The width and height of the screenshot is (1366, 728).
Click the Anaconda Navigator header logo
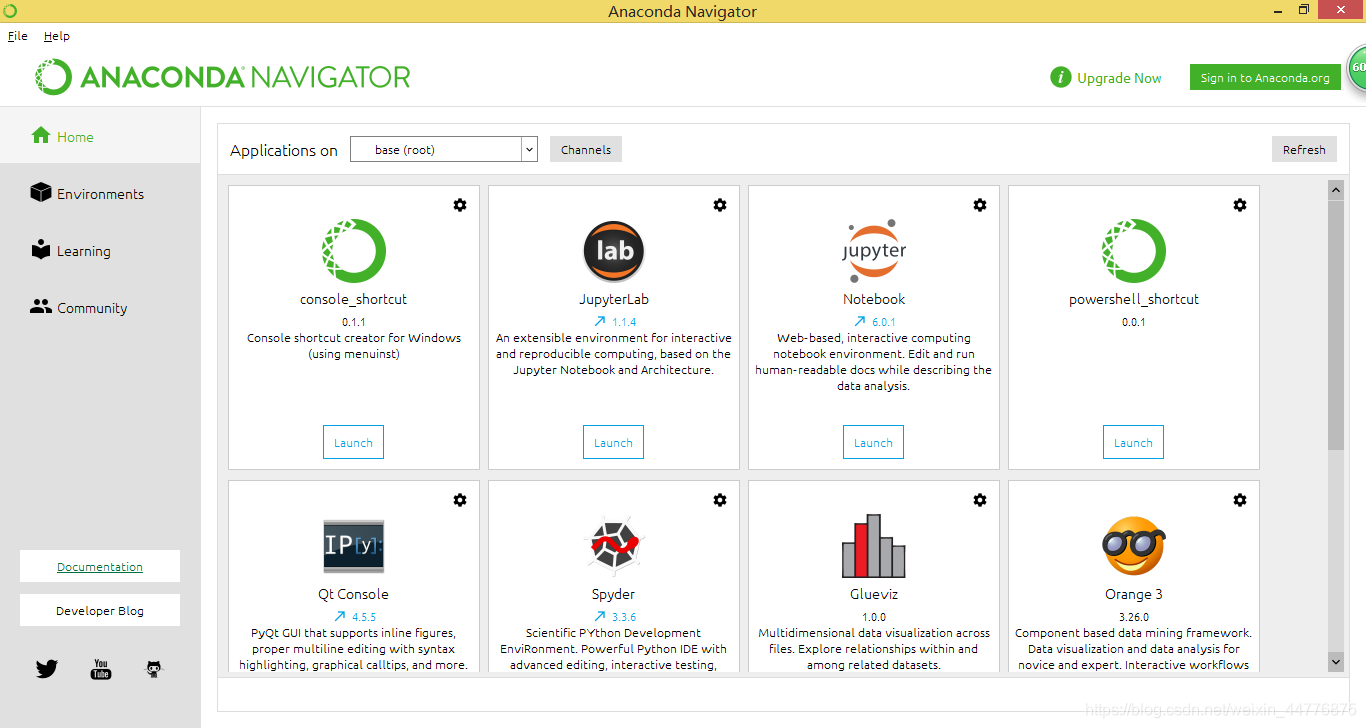click(x=223, y=77)
